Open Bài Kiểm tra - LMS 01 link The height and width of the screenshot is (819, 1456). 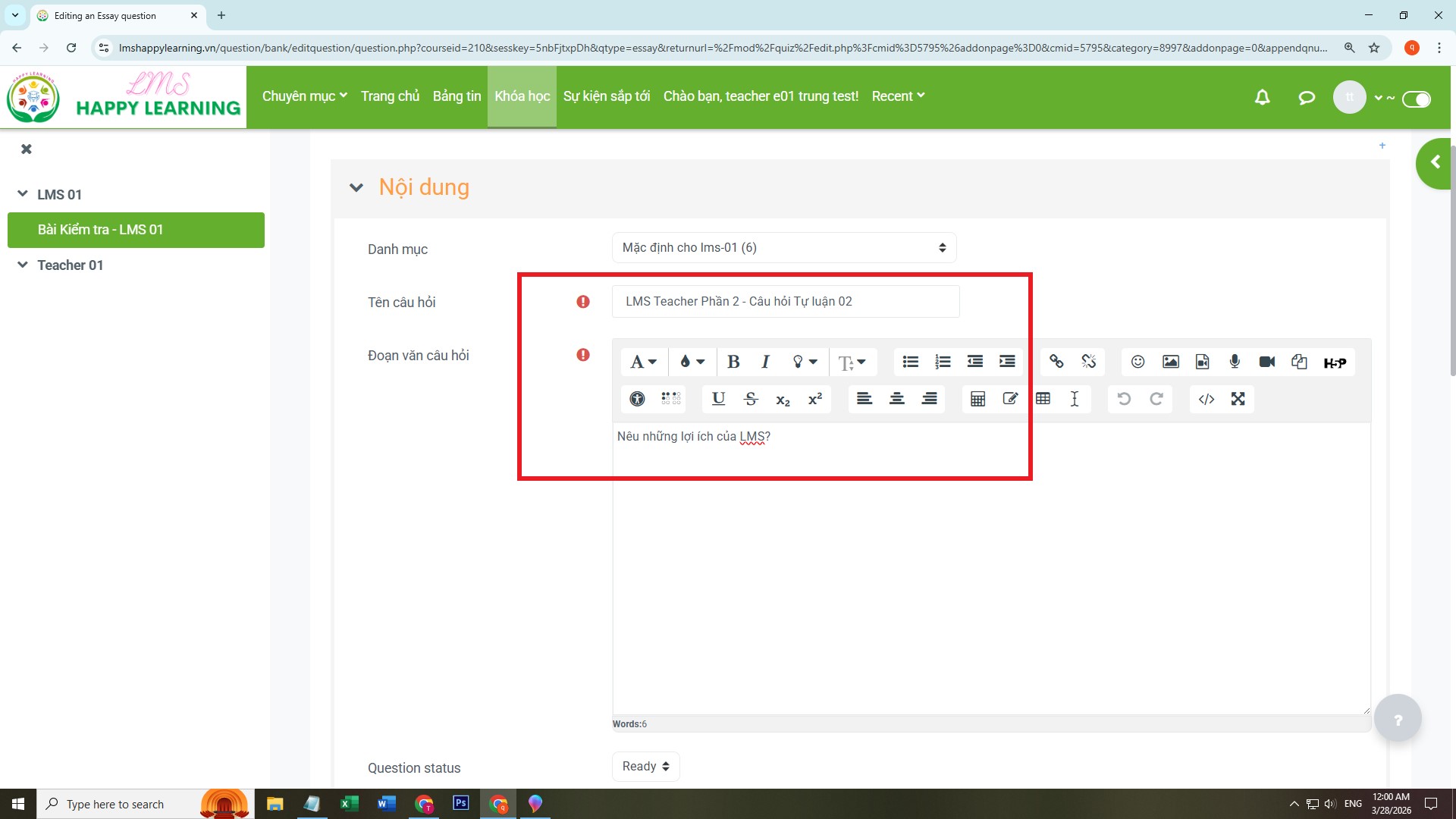coord(100,230)
